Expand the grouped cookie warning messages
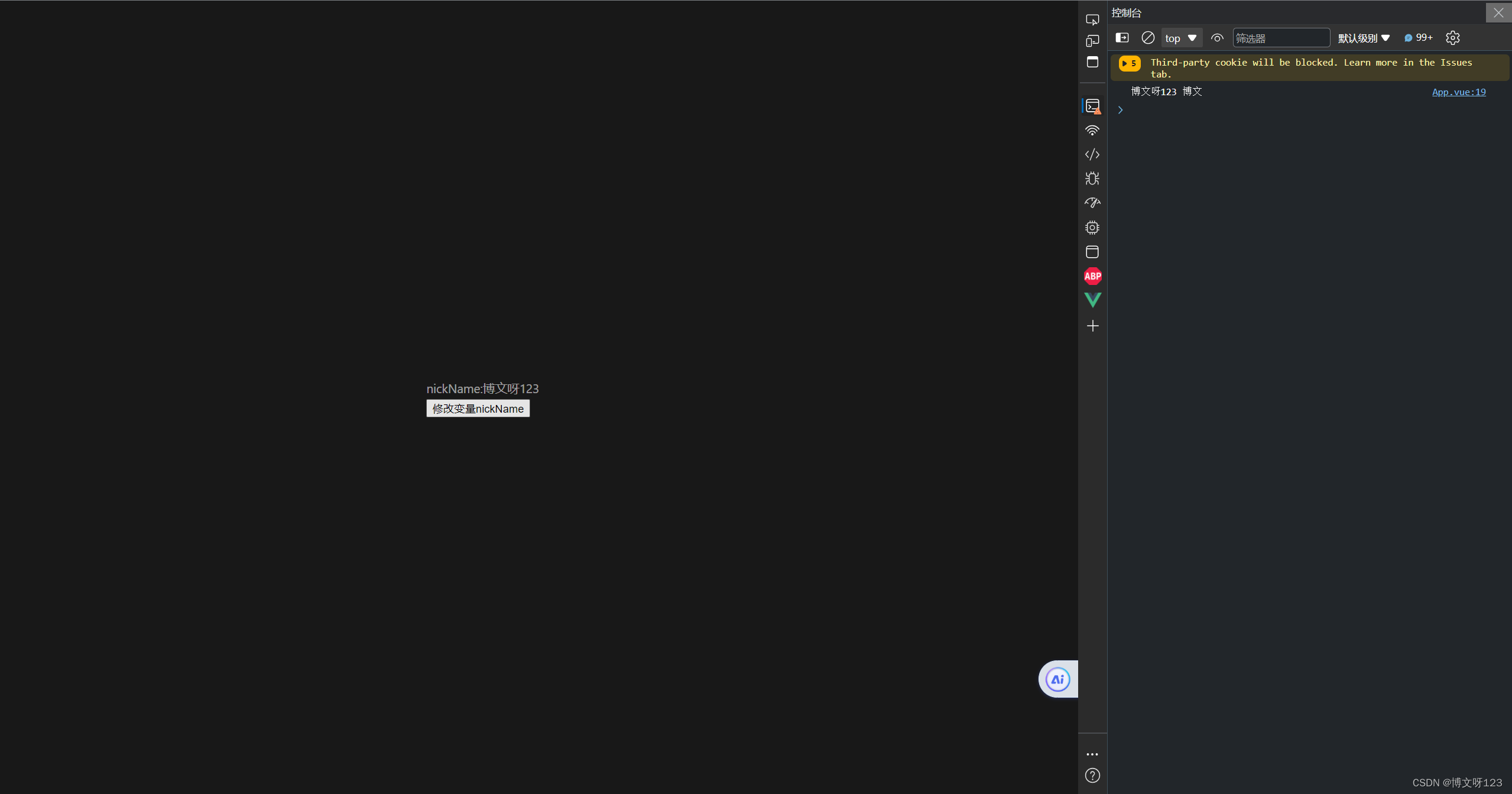This screenshot has width=1512, height=794. tap(1129, 63)
